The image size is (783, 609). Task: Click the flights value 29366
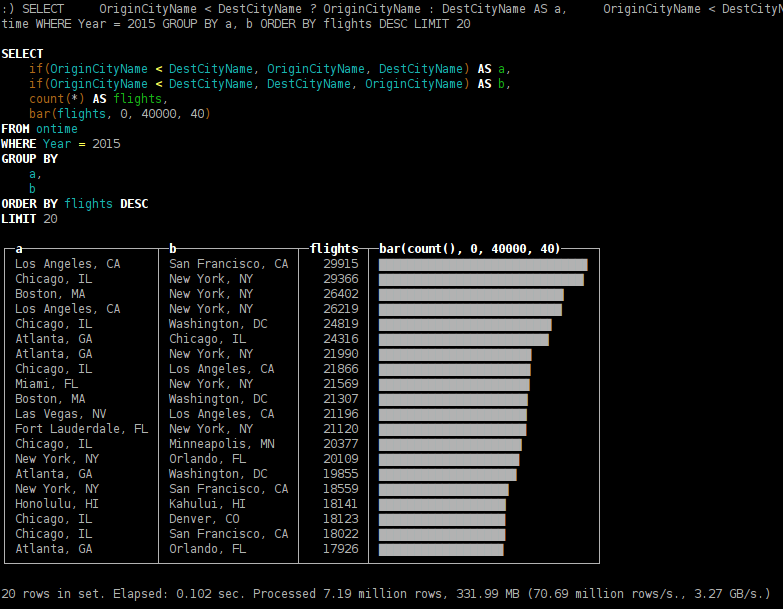340,279
